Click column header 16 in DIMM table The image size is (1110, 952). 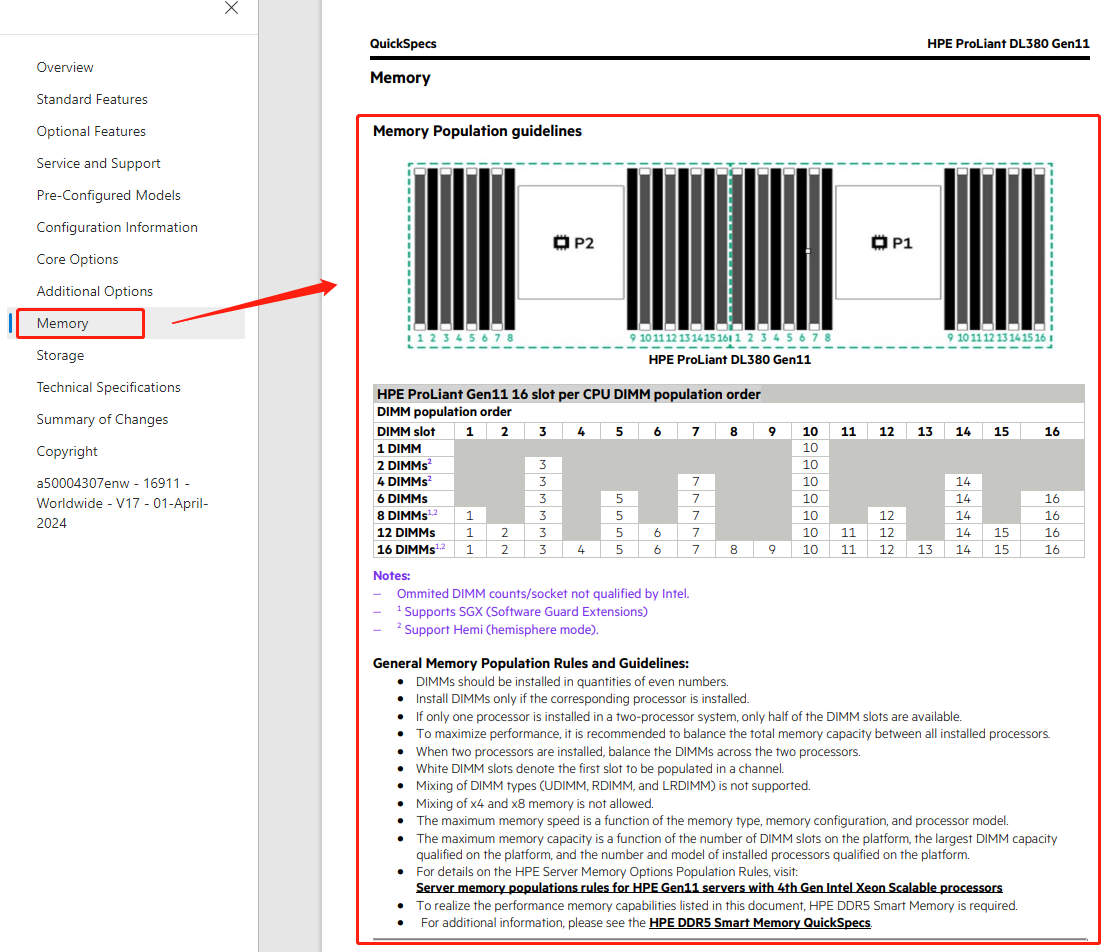click(x=1052, y=432)
